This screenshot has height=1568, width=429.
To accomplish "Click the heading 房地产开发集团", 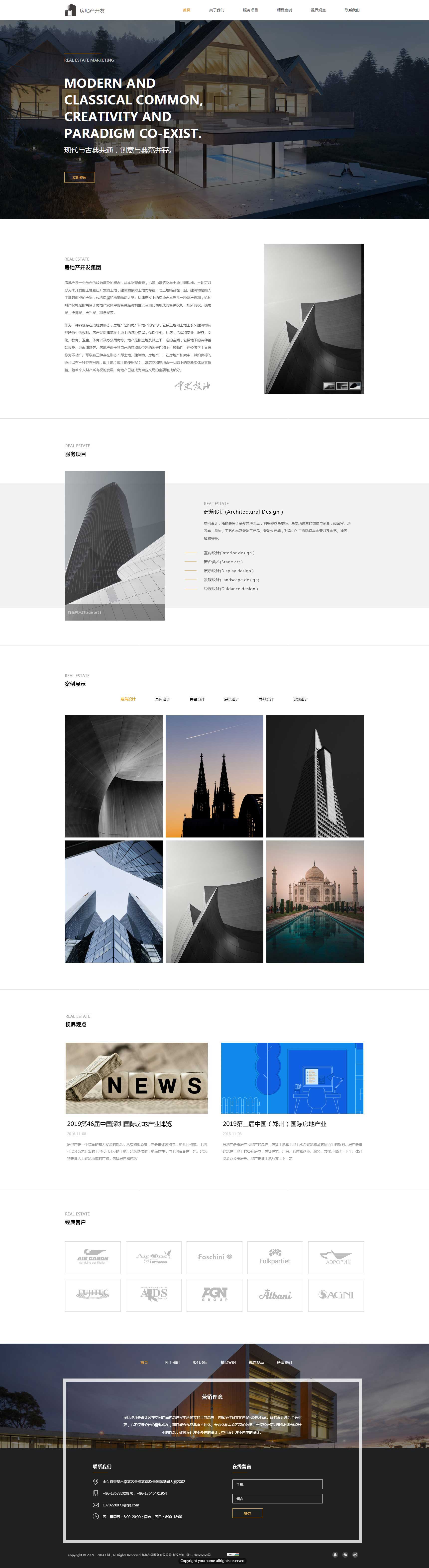I will [83, 267].
